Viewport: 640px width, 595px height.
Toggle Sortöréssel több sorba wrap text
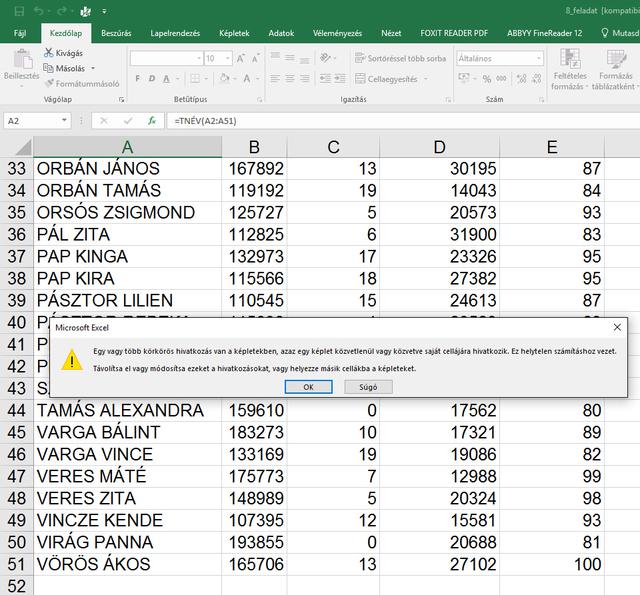point(400,58)
